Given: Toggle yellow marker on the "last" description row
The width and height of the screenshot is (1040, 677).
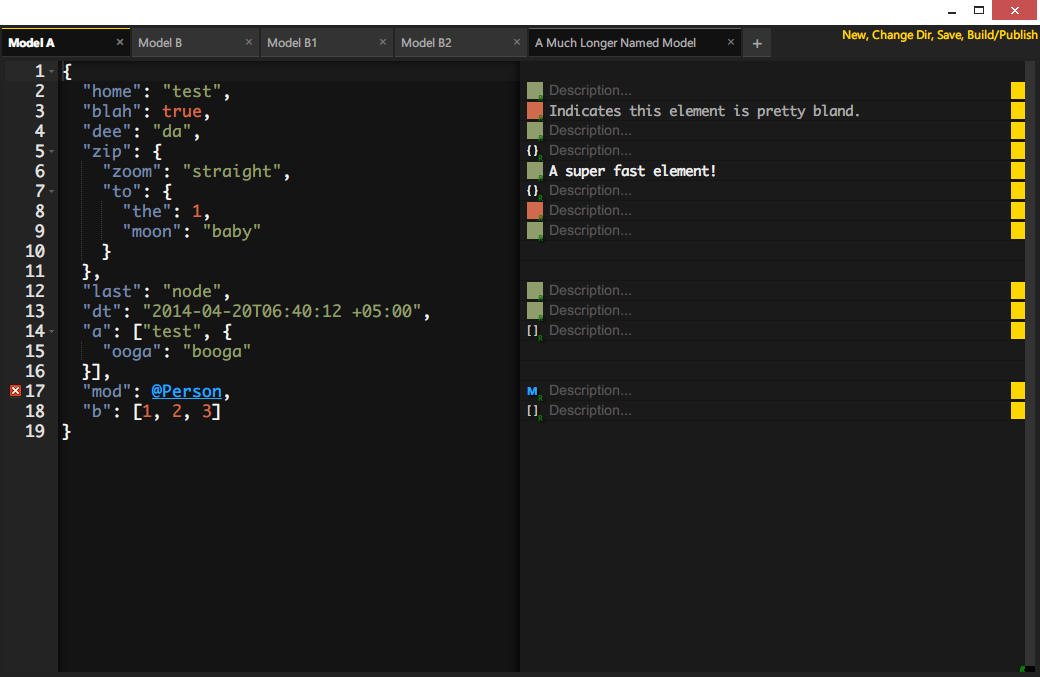Looking at the screenshot, I should coord(1017,290).
